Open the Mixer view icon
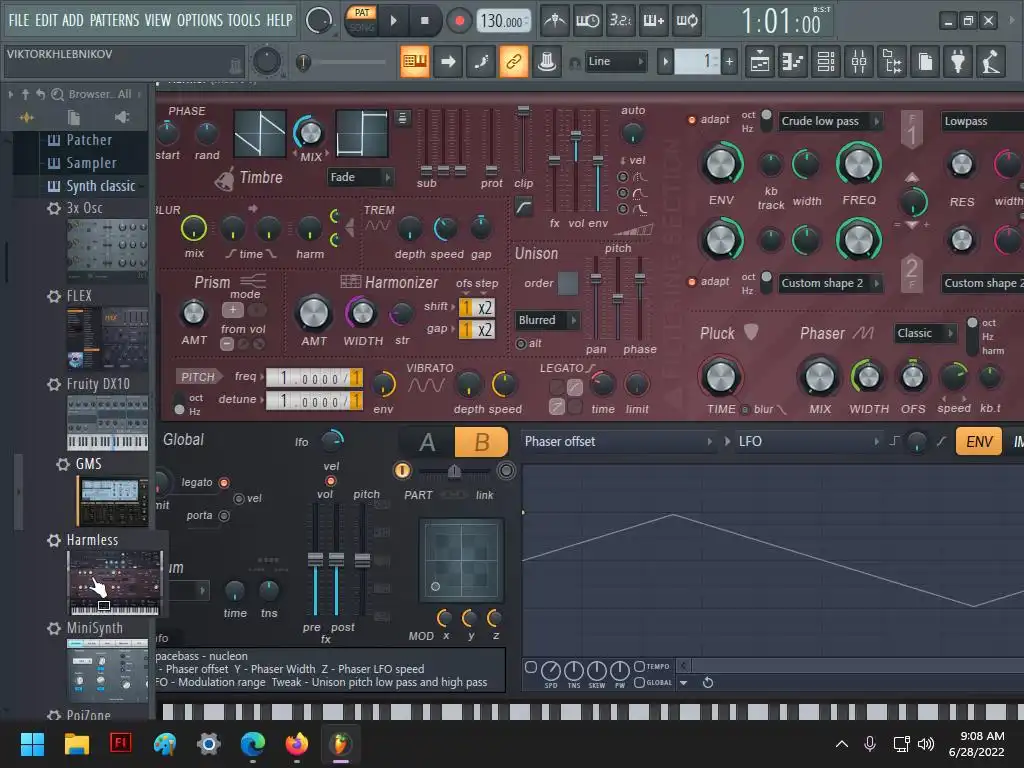Screen dimensions: 1024x768 859,62
